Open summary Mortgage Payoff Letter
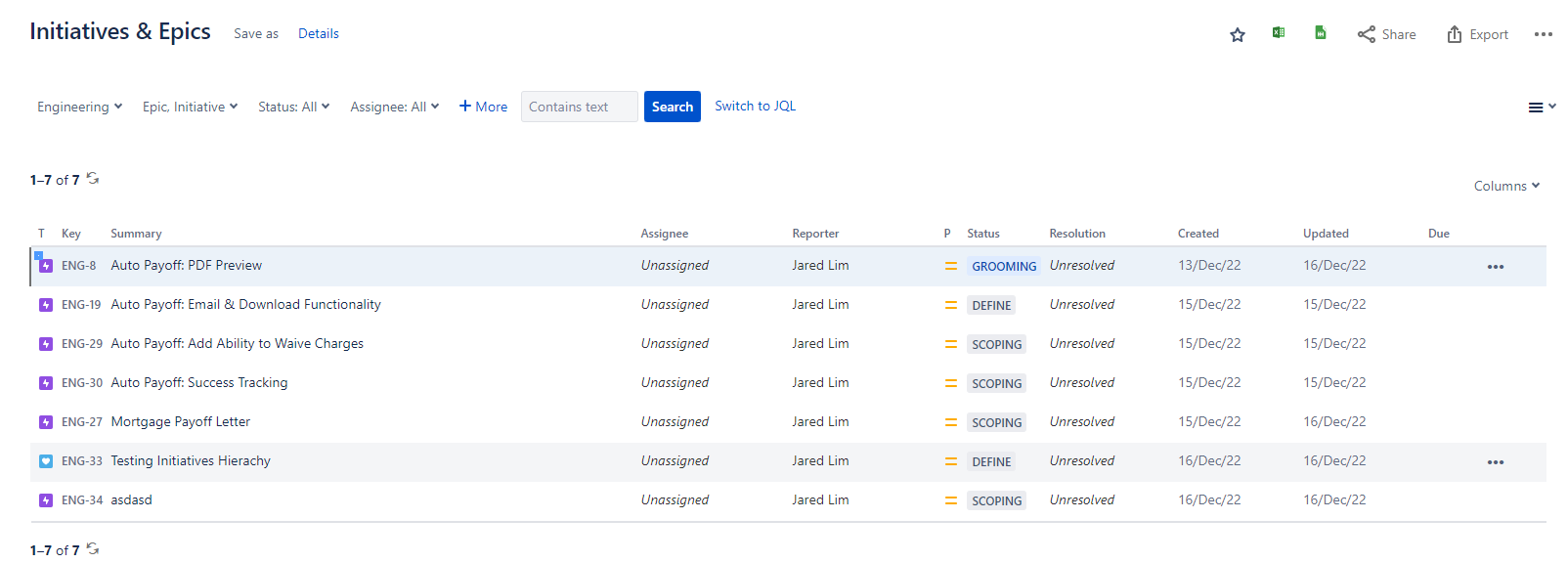 (181, 421)
